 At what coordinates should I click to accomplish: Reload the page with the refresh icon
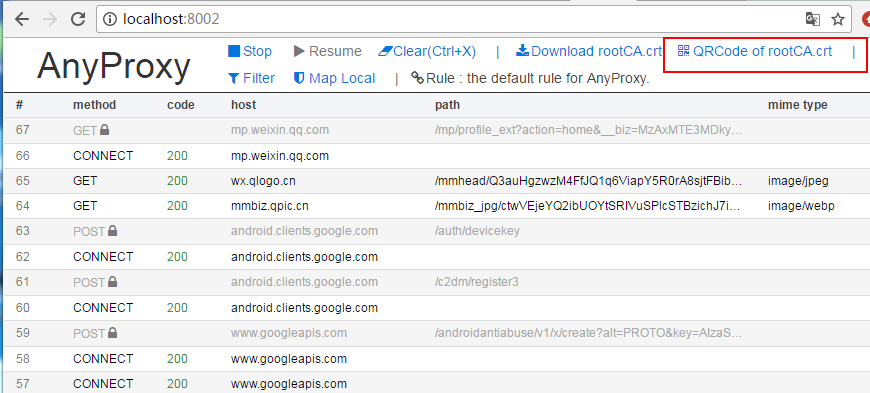click(78, 19)
